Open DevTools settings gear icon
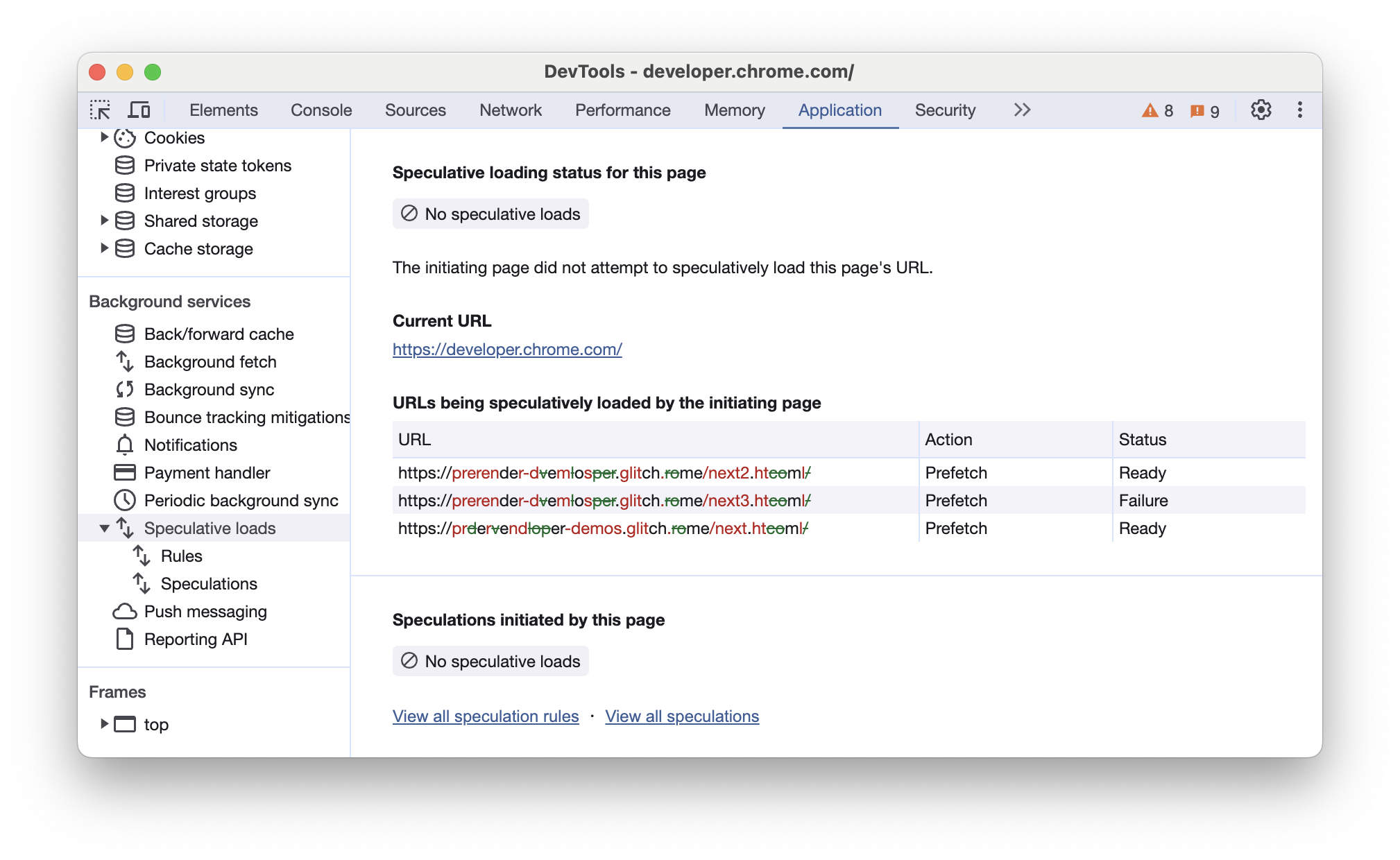This screenshot has height=860, width=1400. [1261, 110]
